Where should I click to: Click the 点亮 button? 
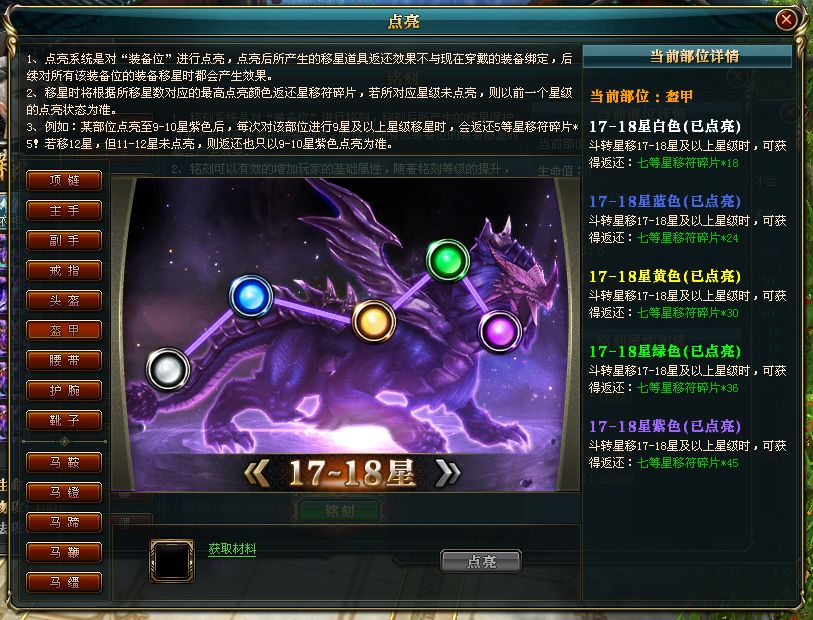coord(481,561)
